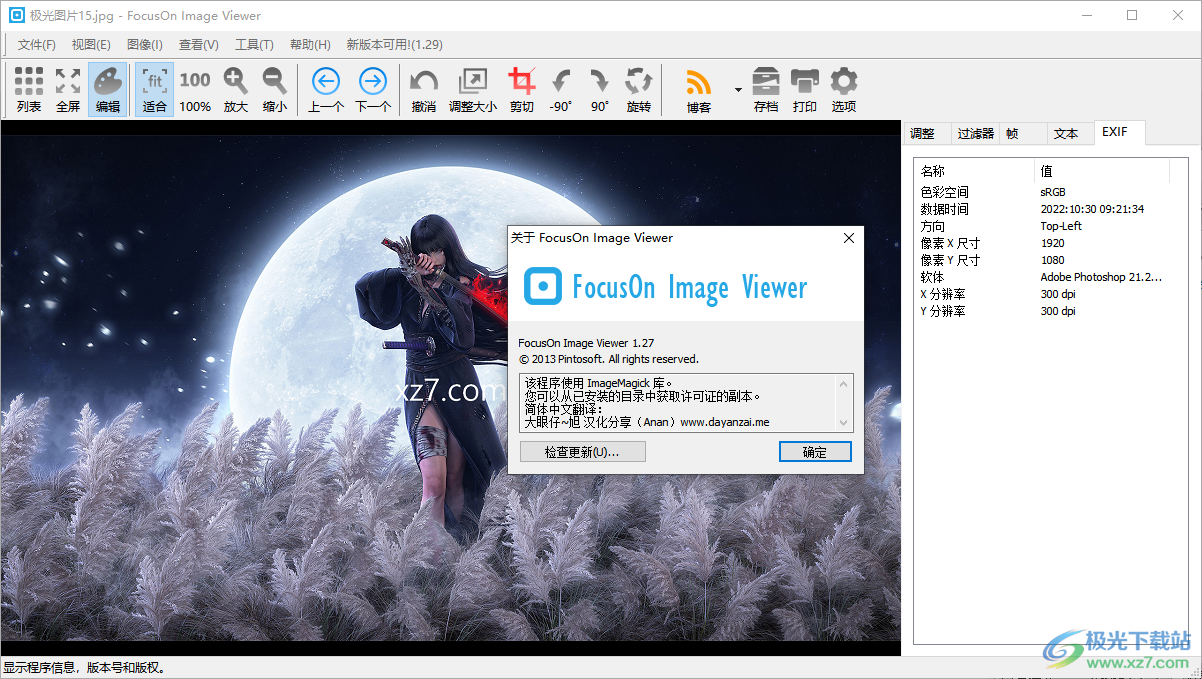
Task: Open the 查看(V) menu
Action: click(199, 45)
